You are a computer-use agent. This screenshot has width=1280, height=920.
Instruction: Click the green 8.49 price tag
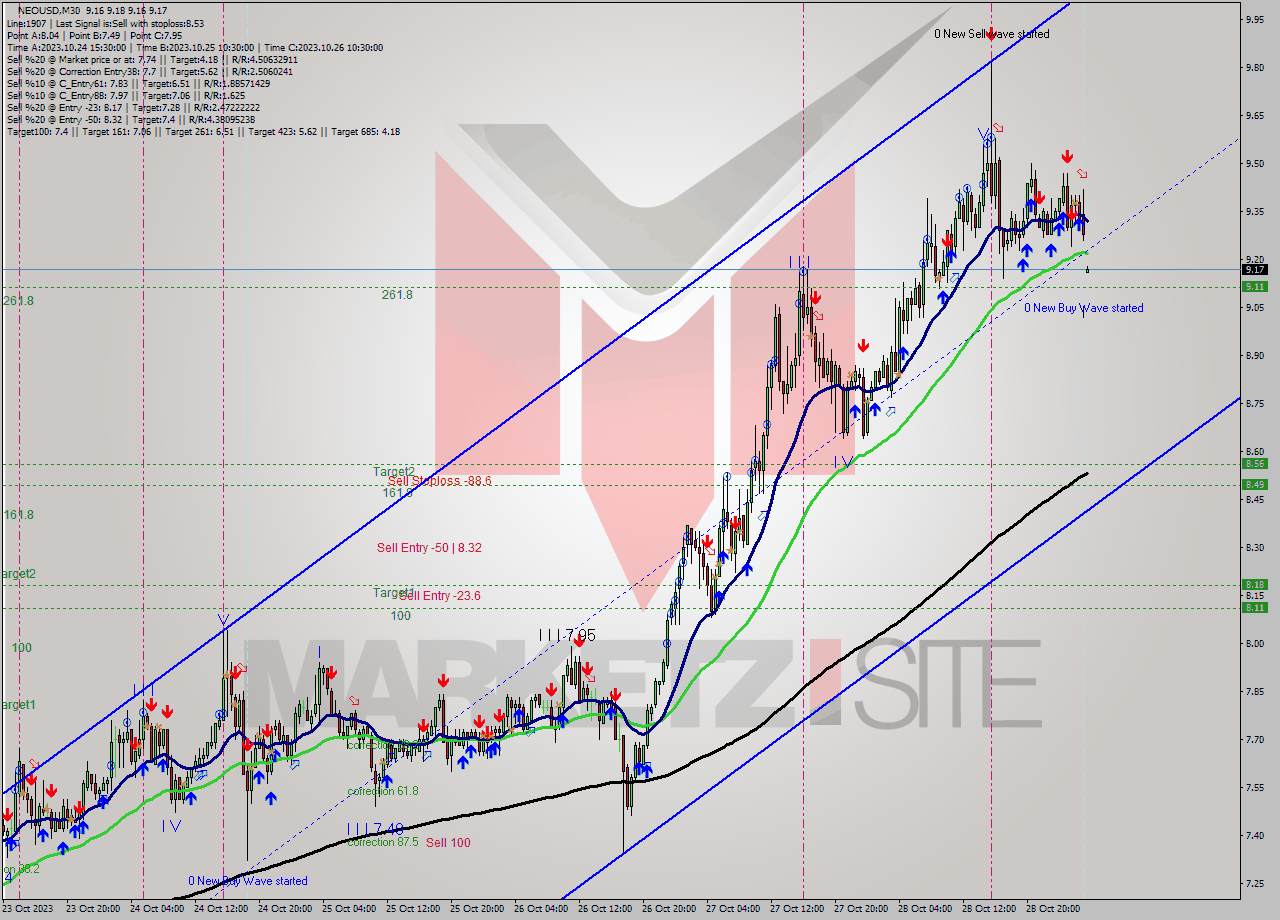1254,485
